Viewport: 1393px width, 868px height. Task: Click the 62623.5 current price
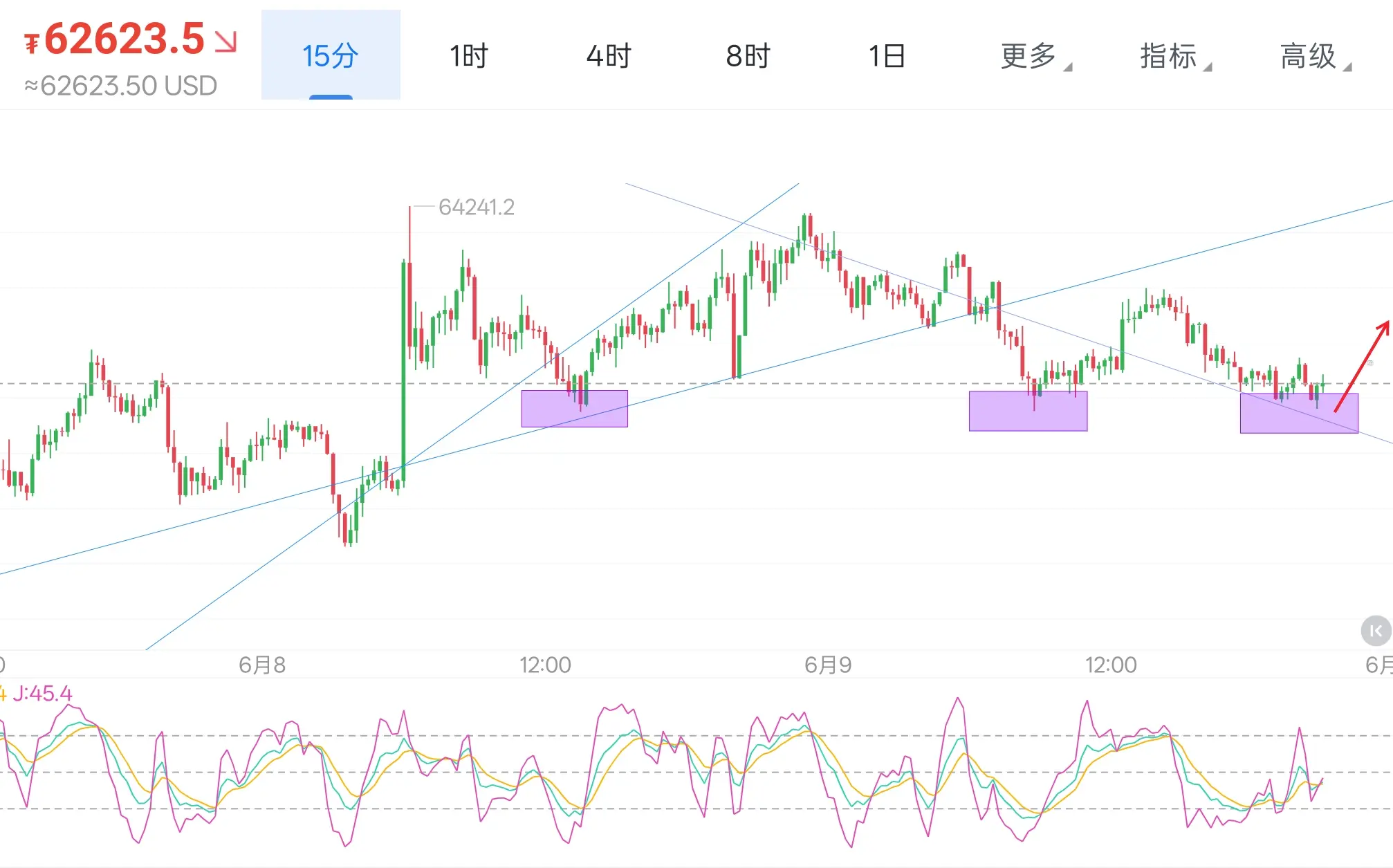tap(124, 39)
